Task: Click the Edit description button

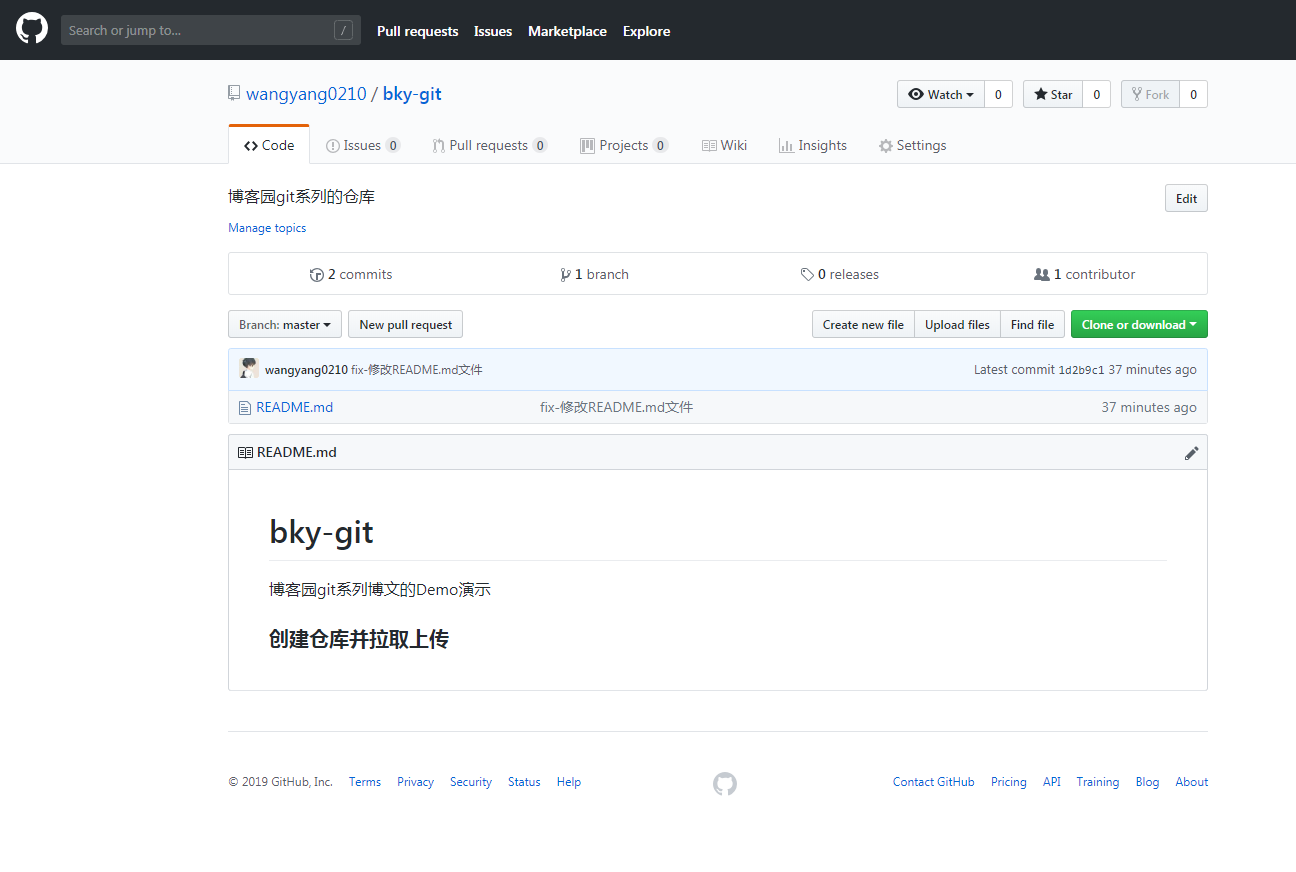Action: click(x=1187, y=198)
